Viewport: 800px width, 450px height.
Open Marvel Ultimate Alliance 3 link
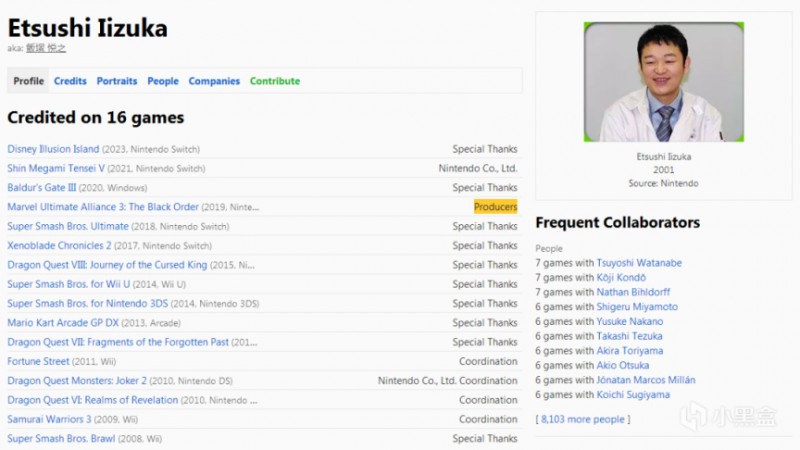pos(103,207)
